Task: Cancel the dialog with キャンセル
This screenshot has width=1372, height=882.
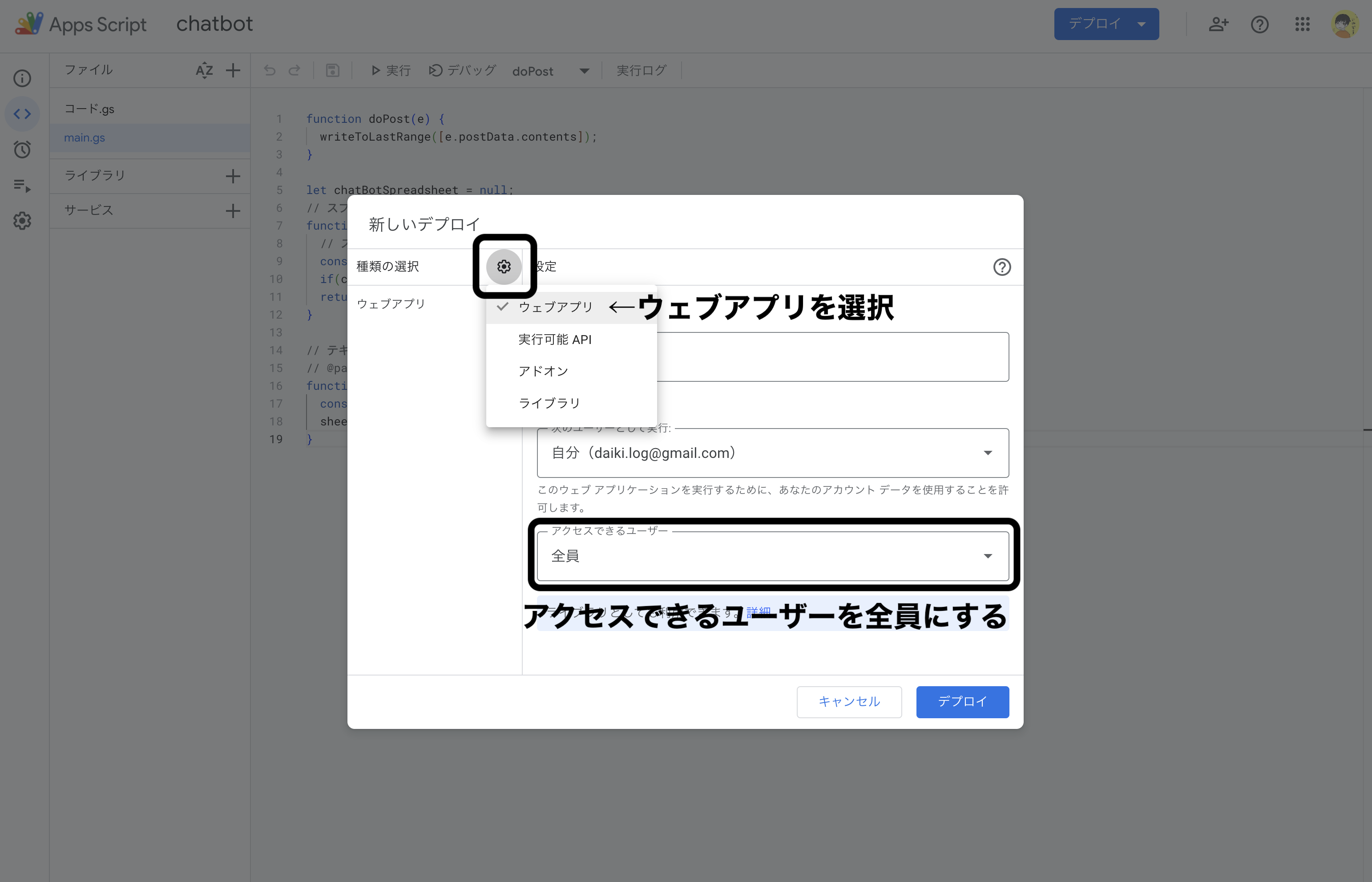Action: tap(849, 702)
